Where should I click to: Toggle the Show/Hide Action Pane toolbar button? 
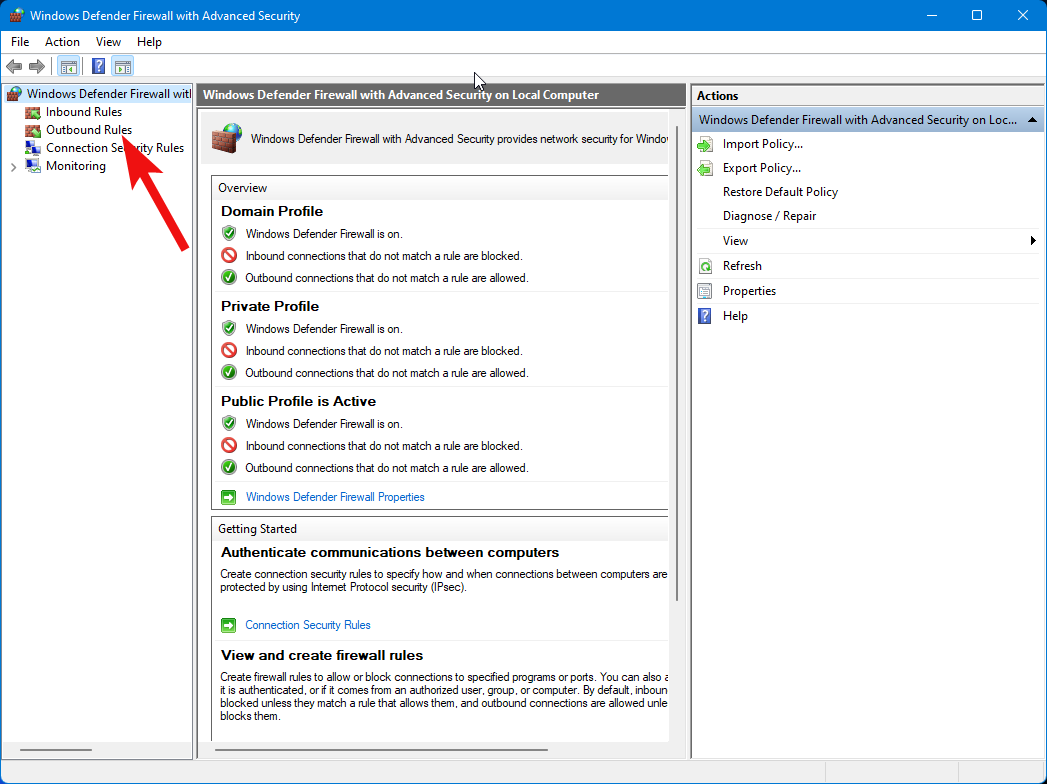pyautogui.click(x=122, y=67)
